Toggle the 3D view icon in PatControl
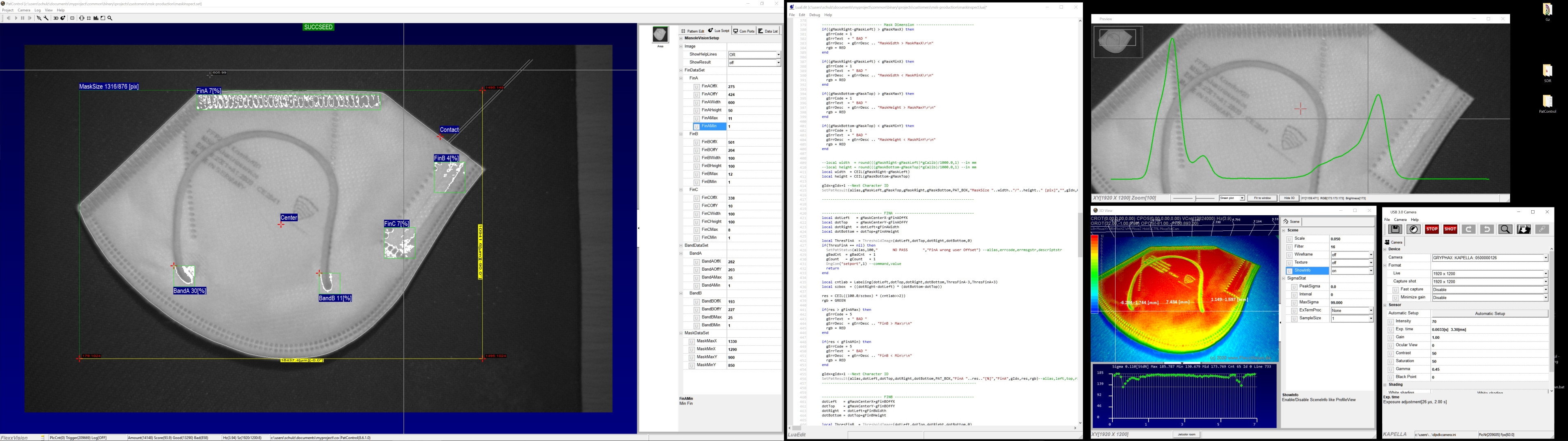 tap(56, 18)
